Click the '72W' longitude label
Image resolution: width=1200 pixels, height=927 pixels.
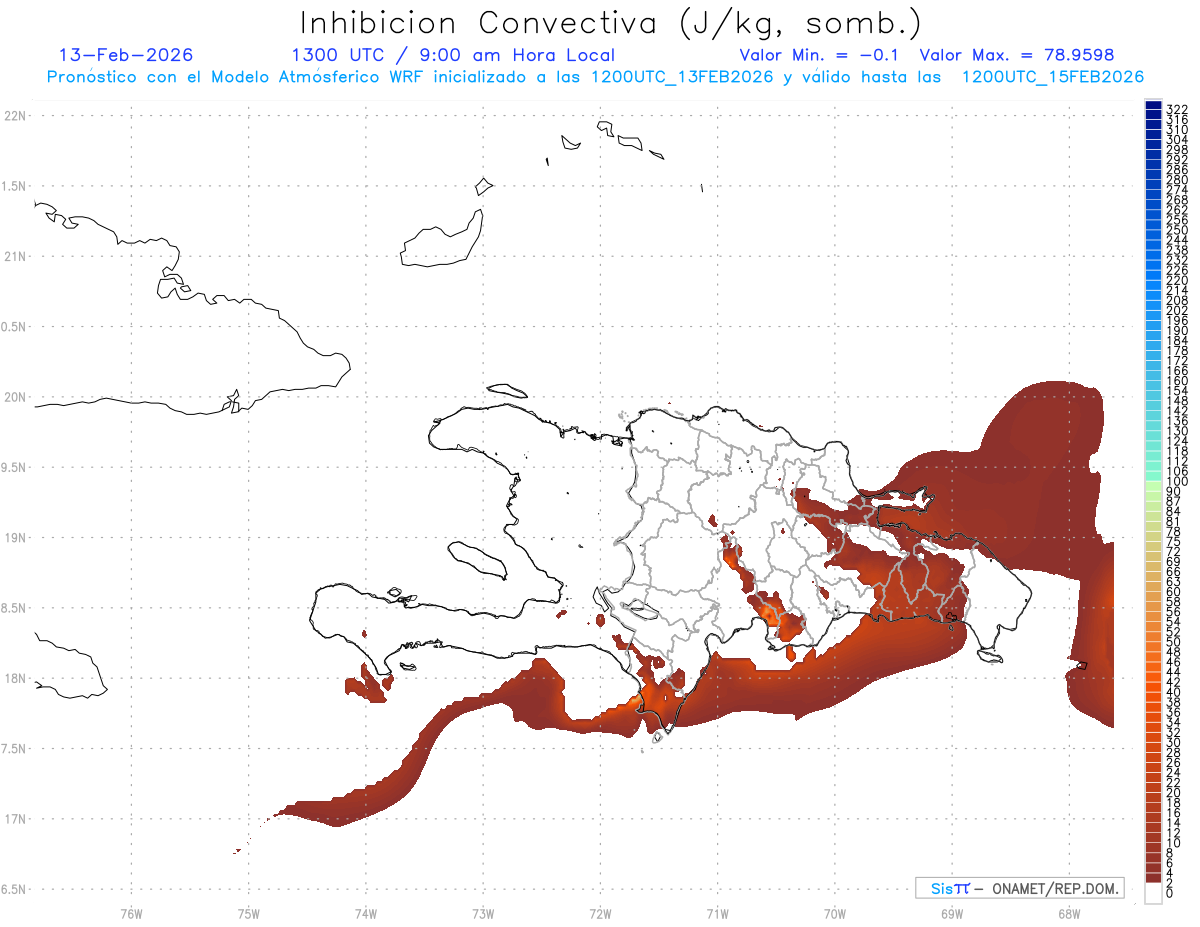point(600,913)
